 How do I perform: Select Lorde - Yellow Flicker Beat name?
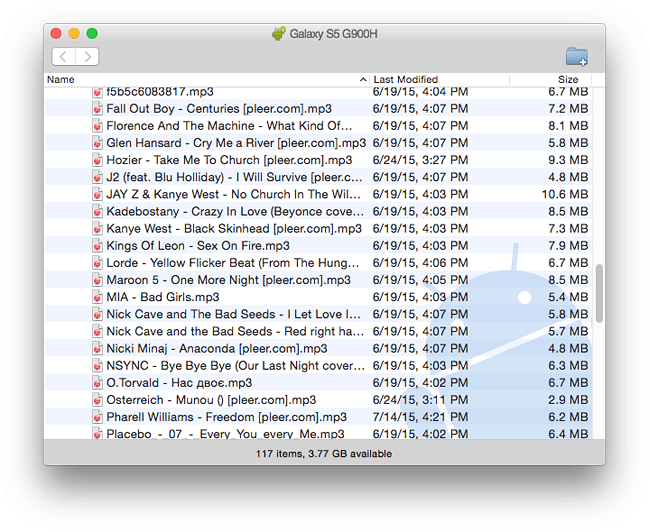pyautogui.click(x=233, y=263)
